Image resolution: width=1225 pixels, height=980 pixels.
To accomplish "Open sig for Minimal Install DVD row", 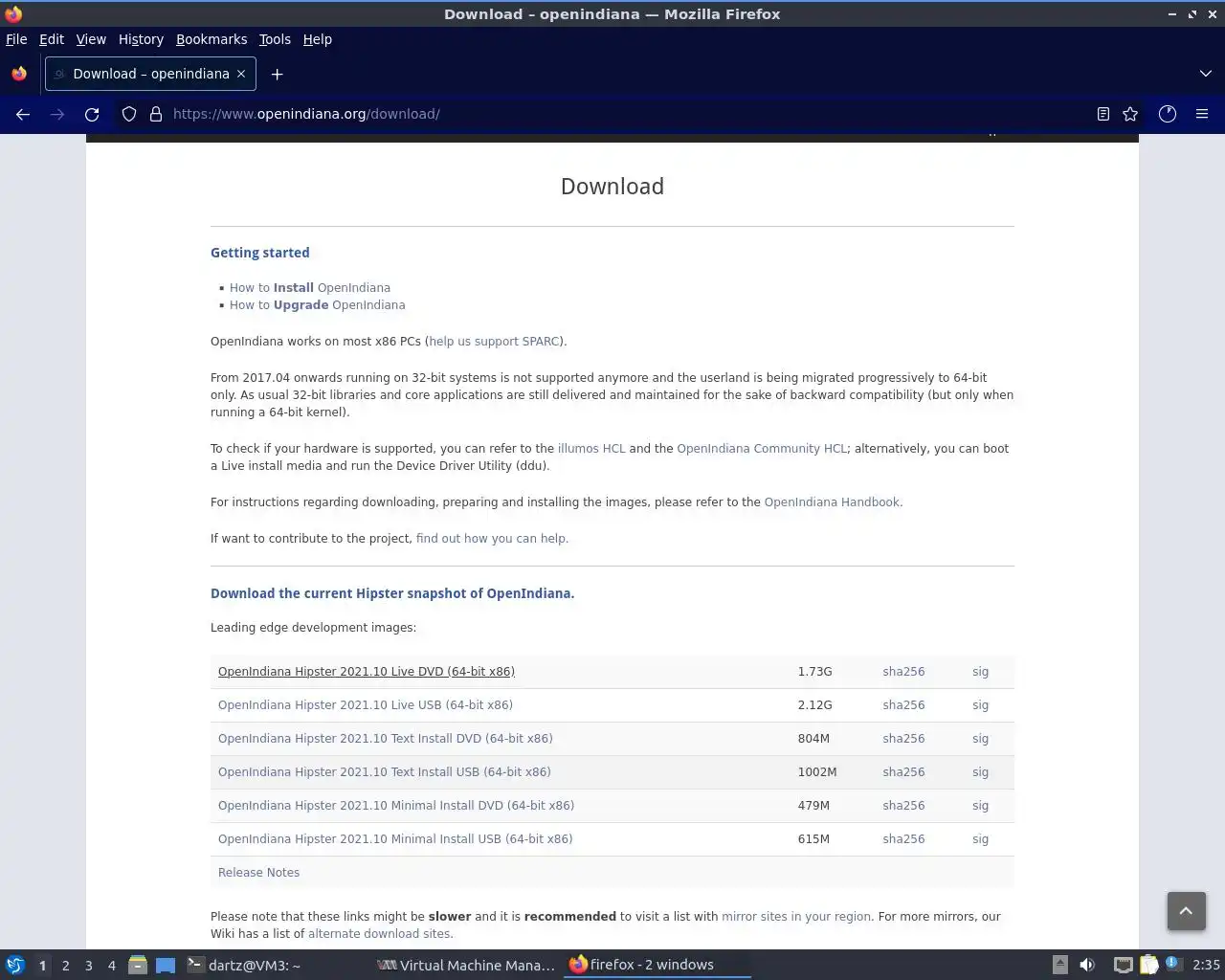I will (x=980, y=805).
